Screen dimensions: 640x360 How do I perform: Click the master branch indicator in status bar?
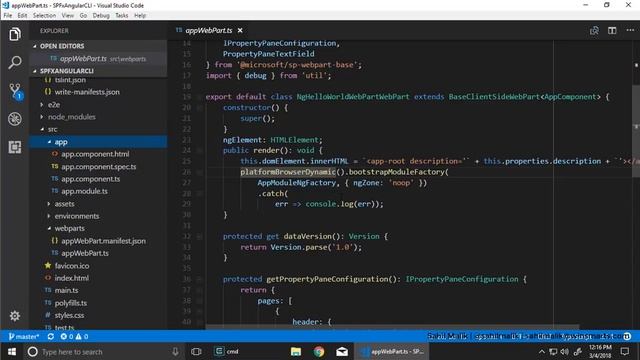[24, 337]
